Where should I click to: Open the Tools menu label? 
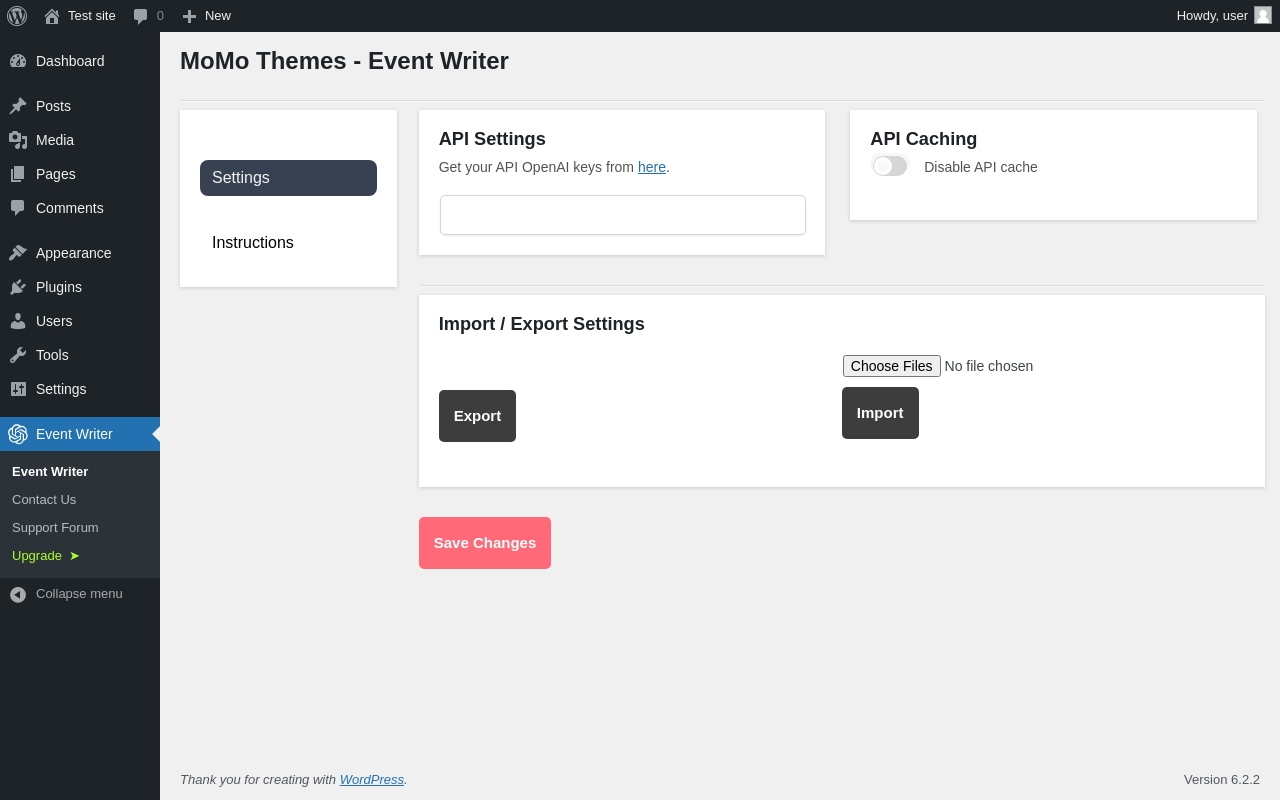pos(52,355)
